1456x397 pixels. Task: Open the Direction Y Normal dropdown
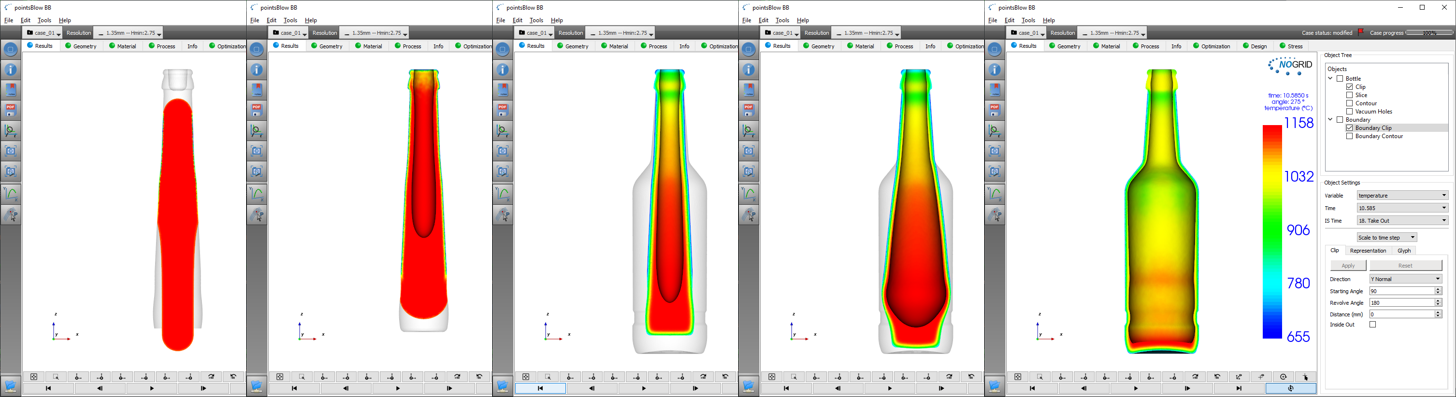(x=1405, y=279)
